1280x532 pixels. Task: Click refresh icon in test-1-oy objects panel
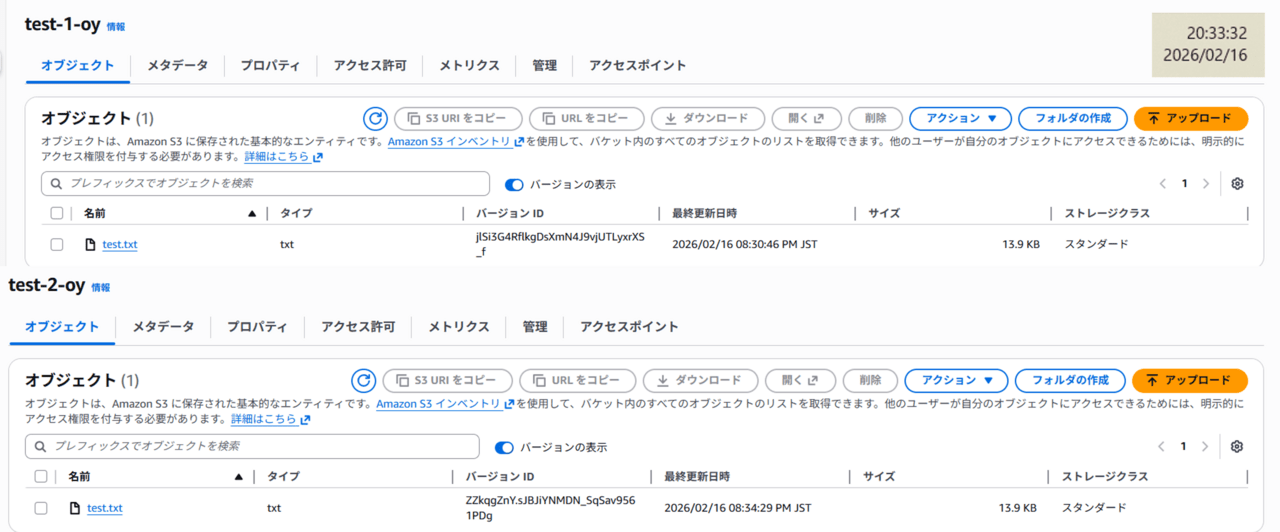pos(375,119)
